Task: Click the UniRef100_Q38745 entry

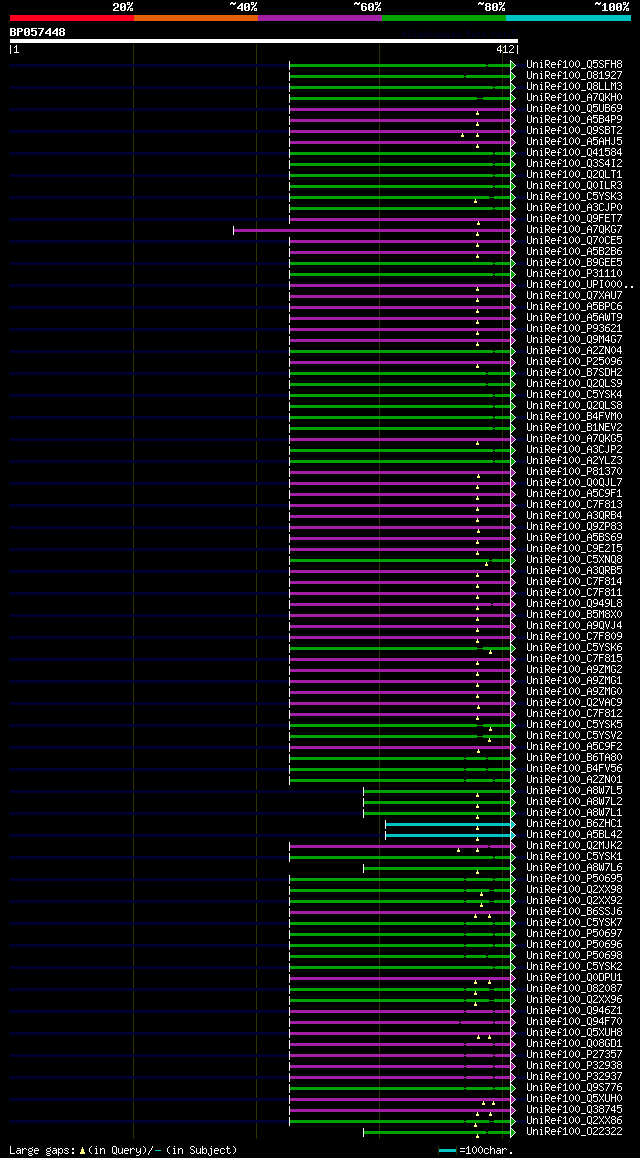Action: (574, 1110)
